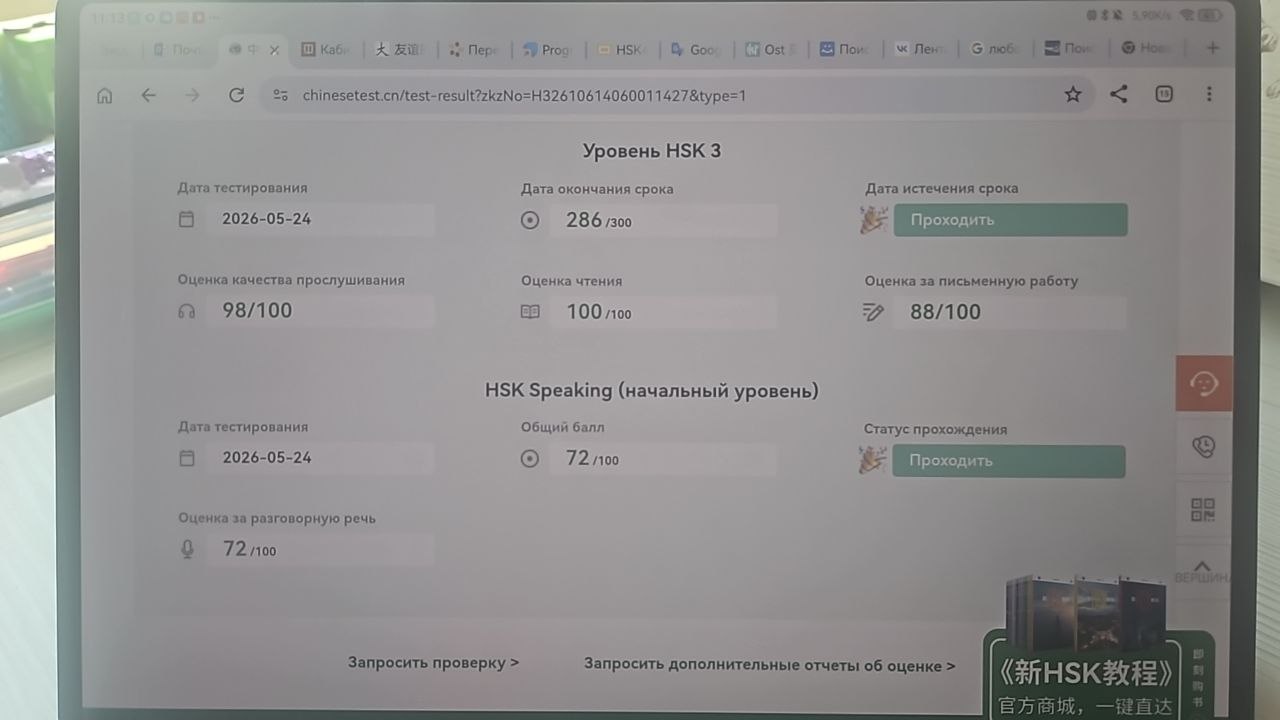Select the listening score 98/100
This screenshot has width=1280, height=720.
click(257, 310)
